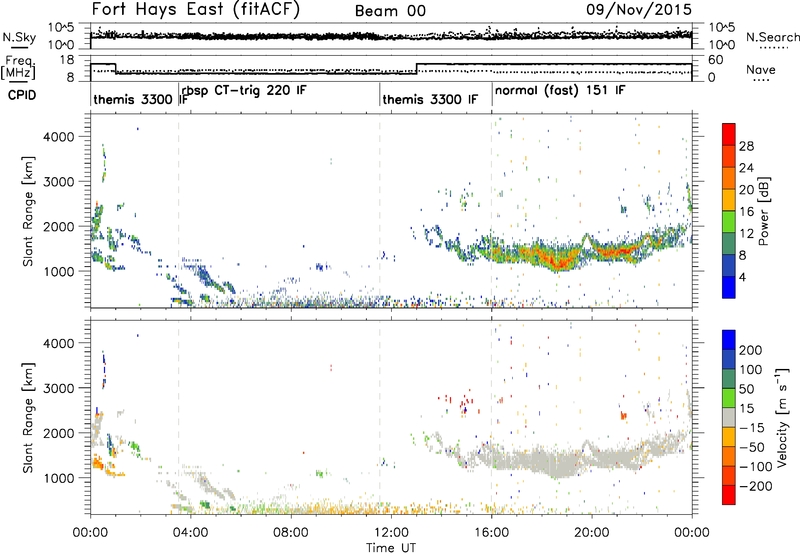Screen dimensions: 800x554
Task: Click the '60' label on the Nave axis
Action: pos(716,60)
